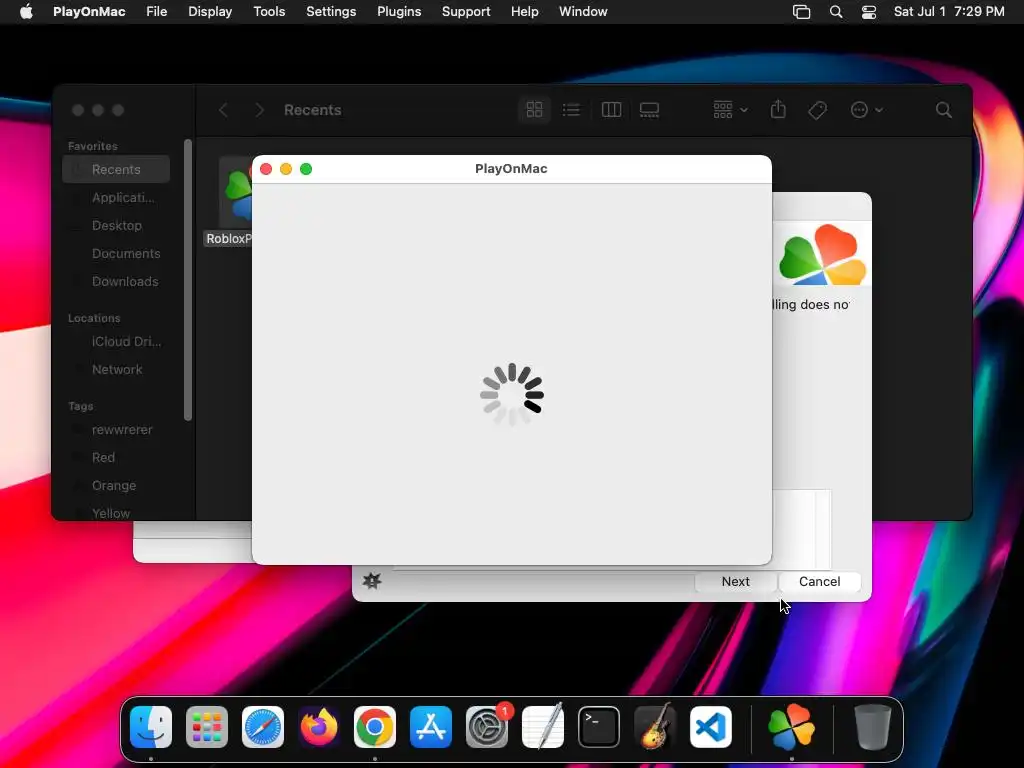
Task: Select the Yellow tag in sidebar
Action: point(116,512)
